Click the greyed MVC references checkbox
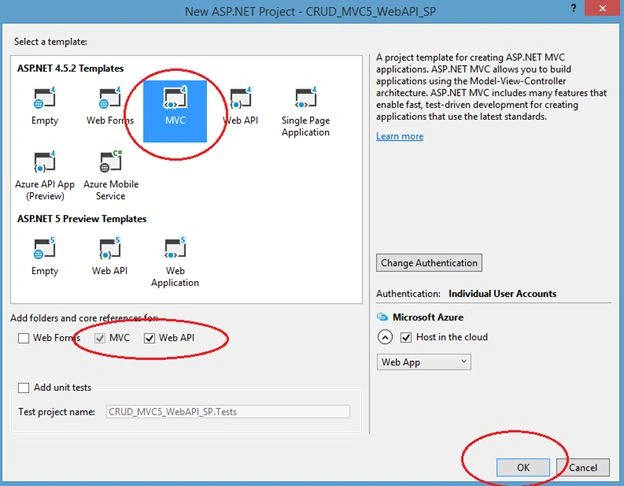 (99, 338)
